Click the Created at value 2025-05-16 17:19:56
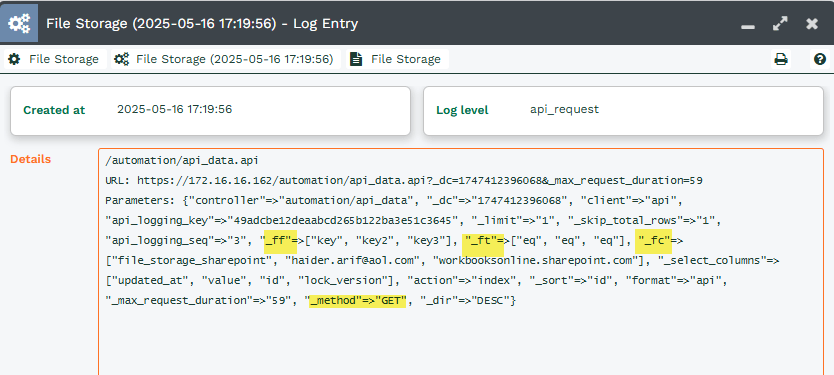This screenshot has width=834, height=375. coord(174,110)
